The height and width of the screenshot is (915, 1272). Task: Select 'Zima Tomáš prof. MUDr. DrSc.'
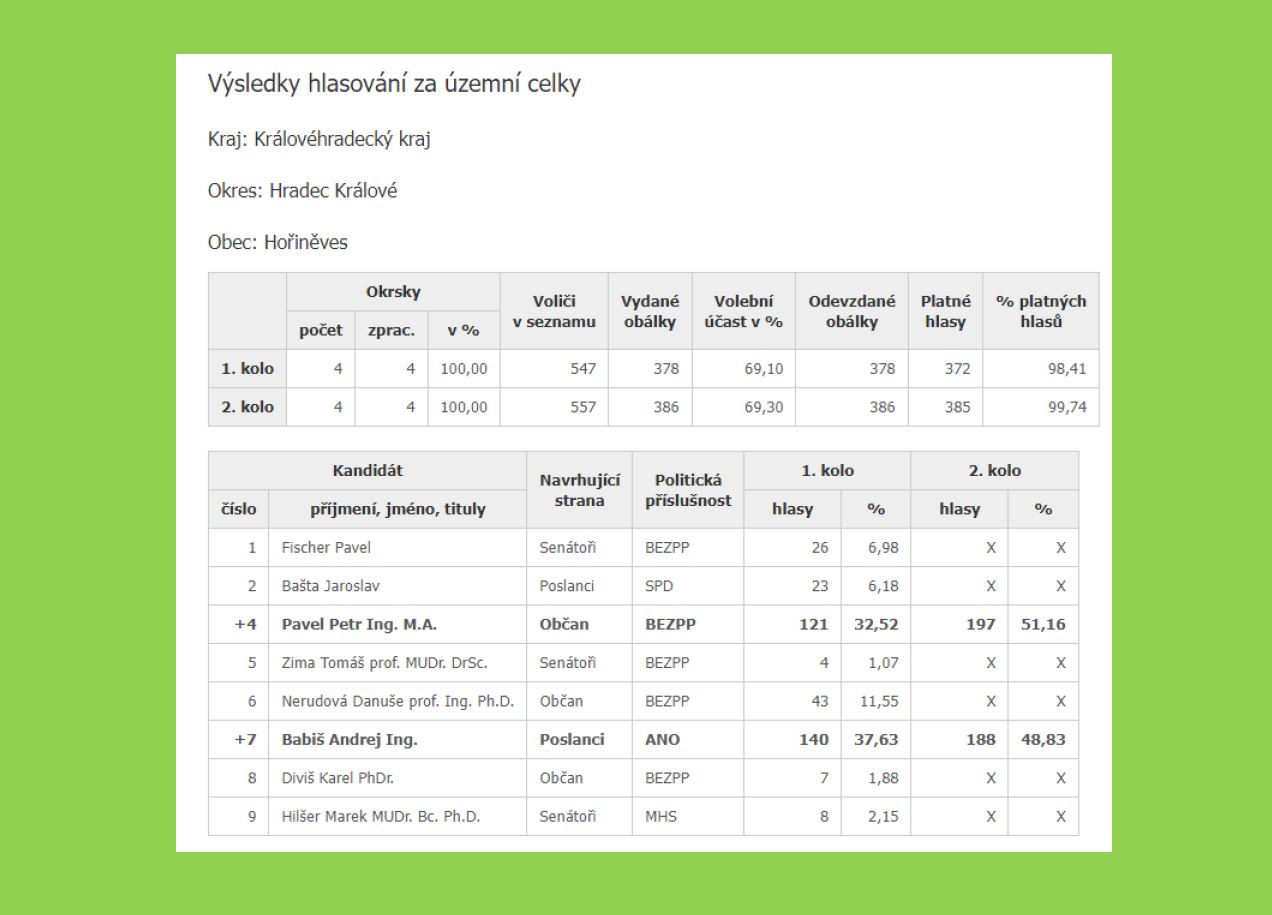point(384,662)
